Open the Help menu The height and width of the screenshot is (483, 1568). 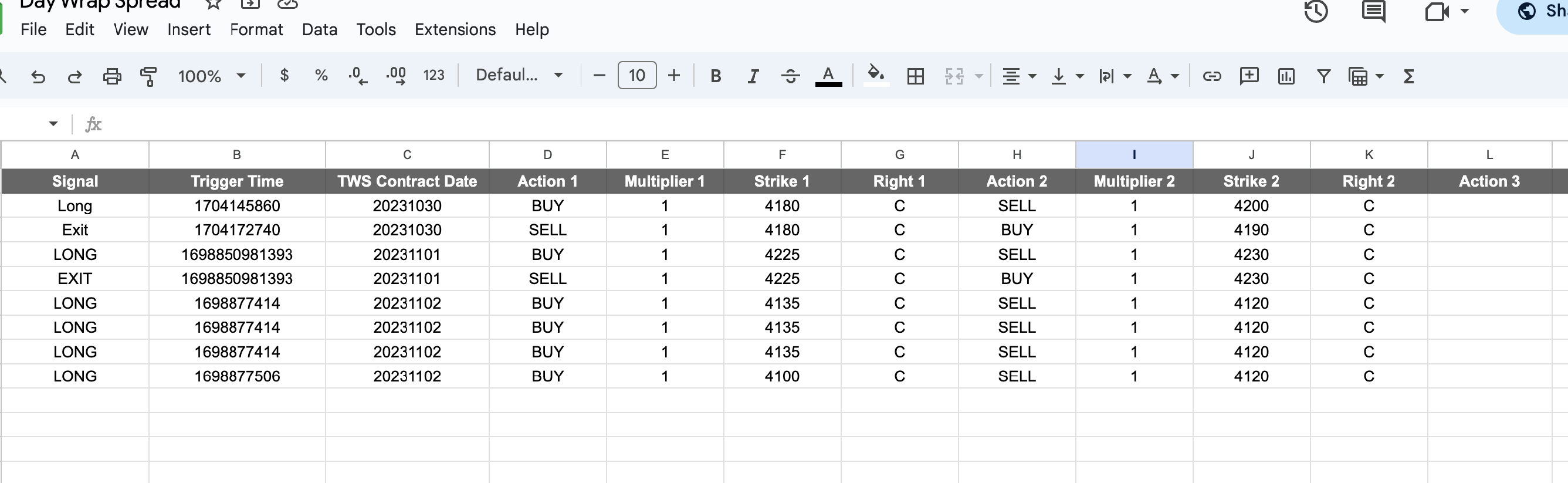532,29
